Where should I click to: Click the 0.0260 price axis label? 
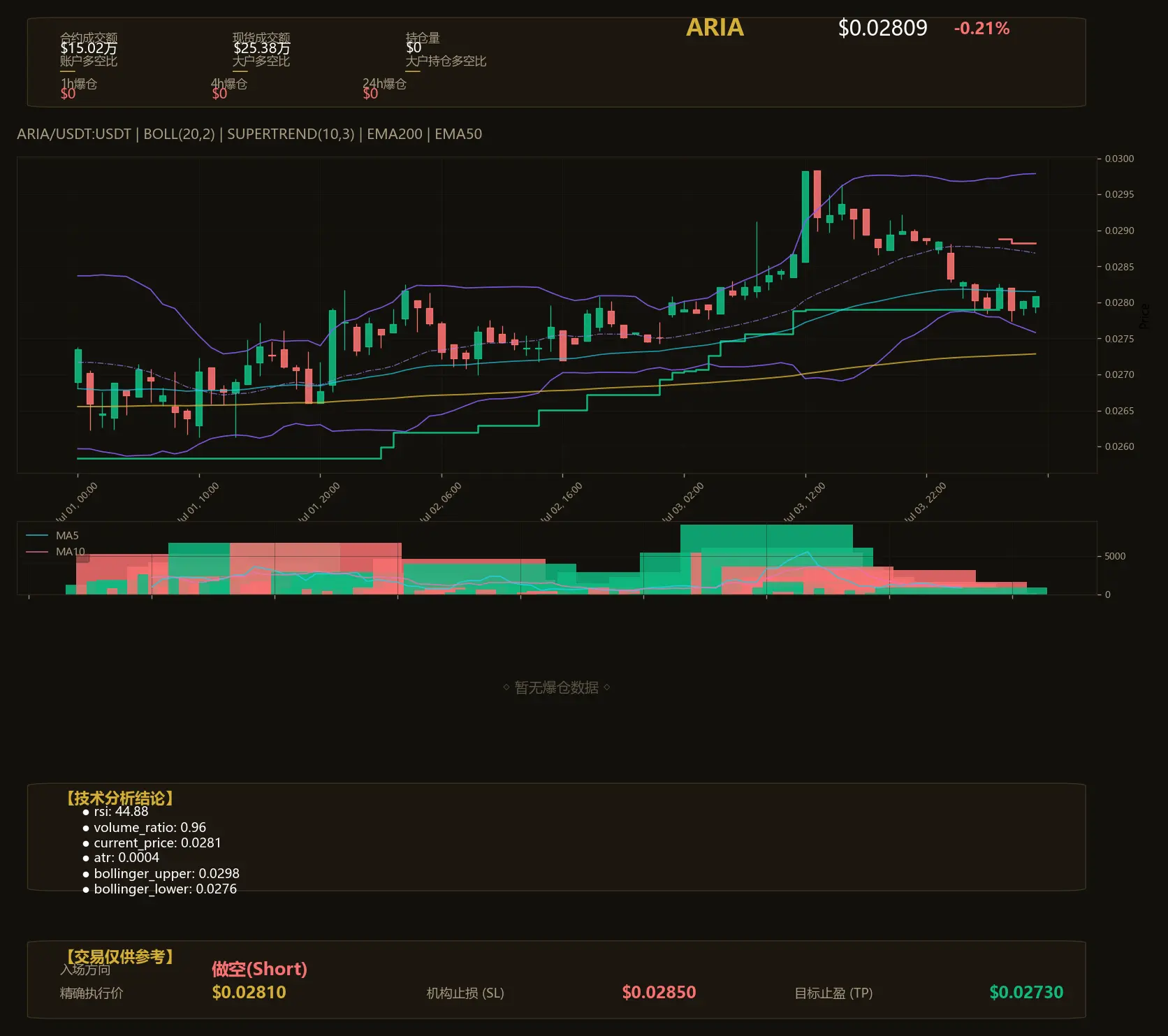[1119, 446]
